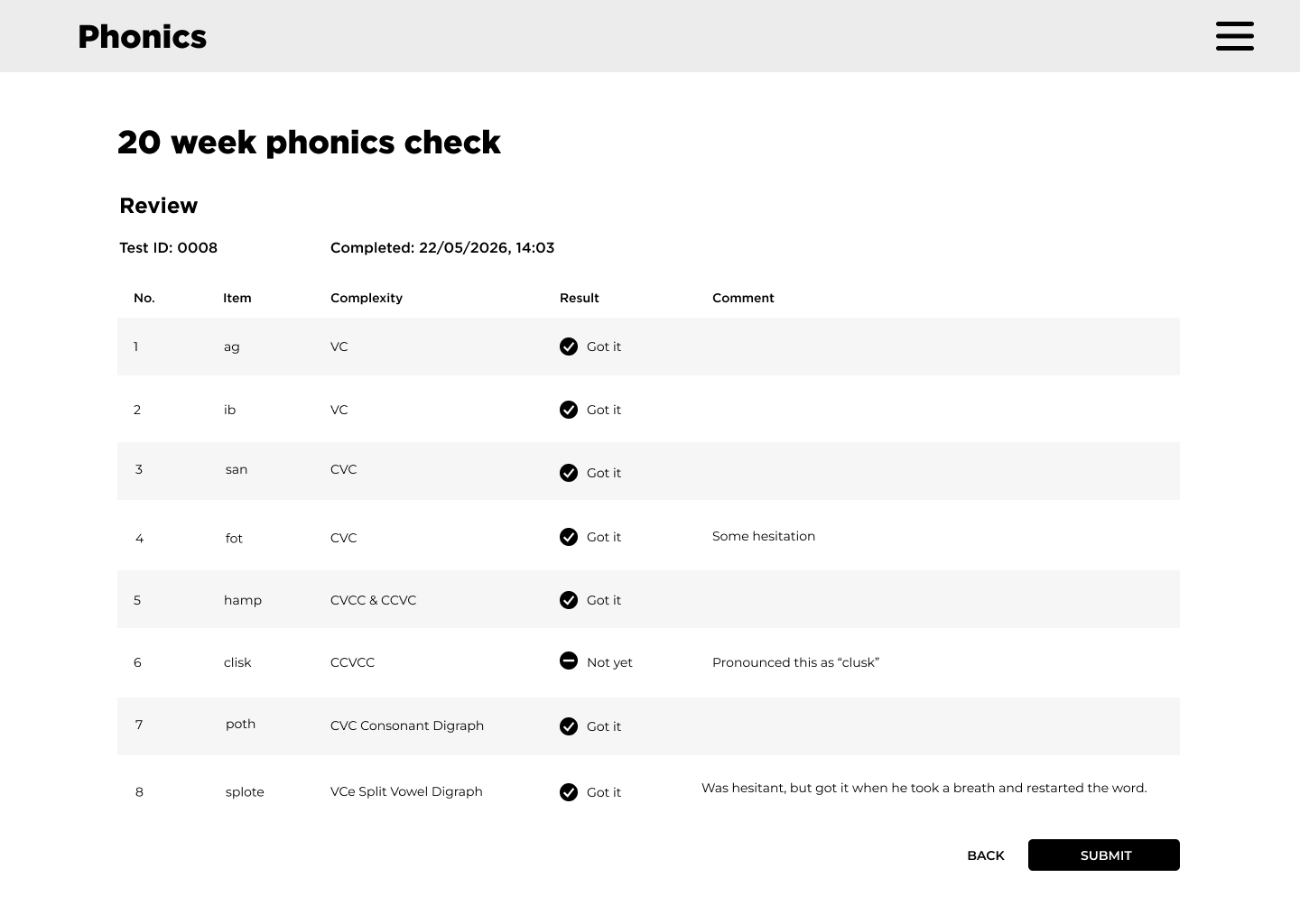Image resolution: width=1300 pixels, height=924 pixels.
Task: Select the comment about pronouncing "clusk"
Action: tap(795, 662)
